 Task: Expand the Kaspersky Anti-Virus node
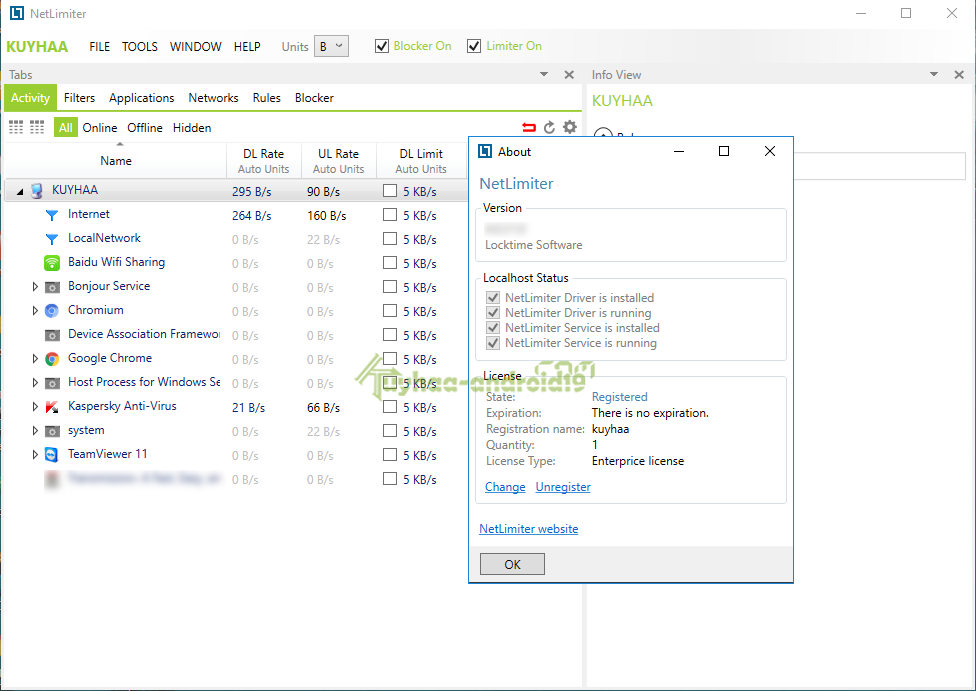(x=35, y=406)
